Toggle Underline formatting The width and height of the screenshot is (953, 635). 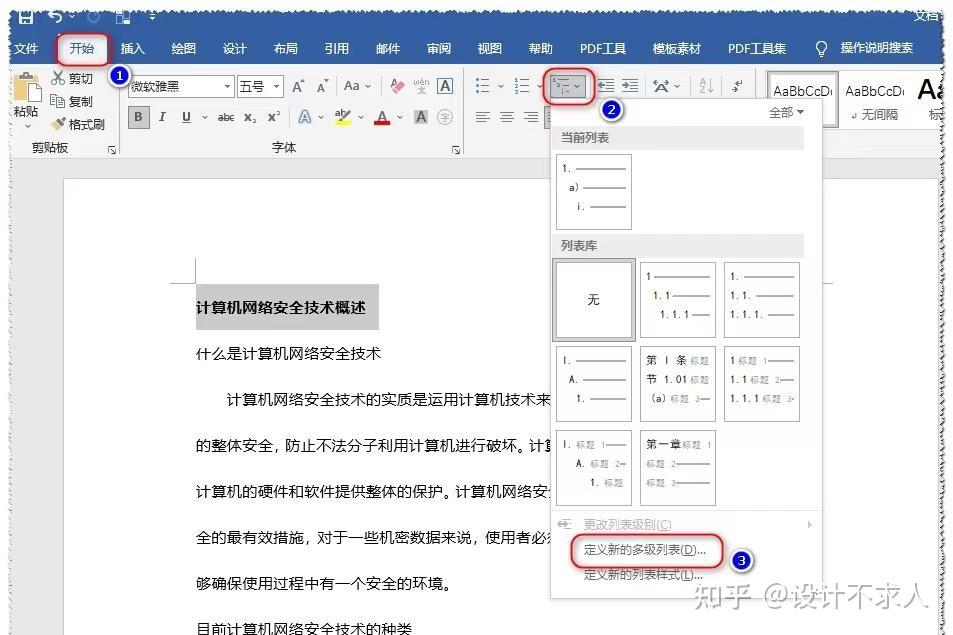click(x=186, y=117)
